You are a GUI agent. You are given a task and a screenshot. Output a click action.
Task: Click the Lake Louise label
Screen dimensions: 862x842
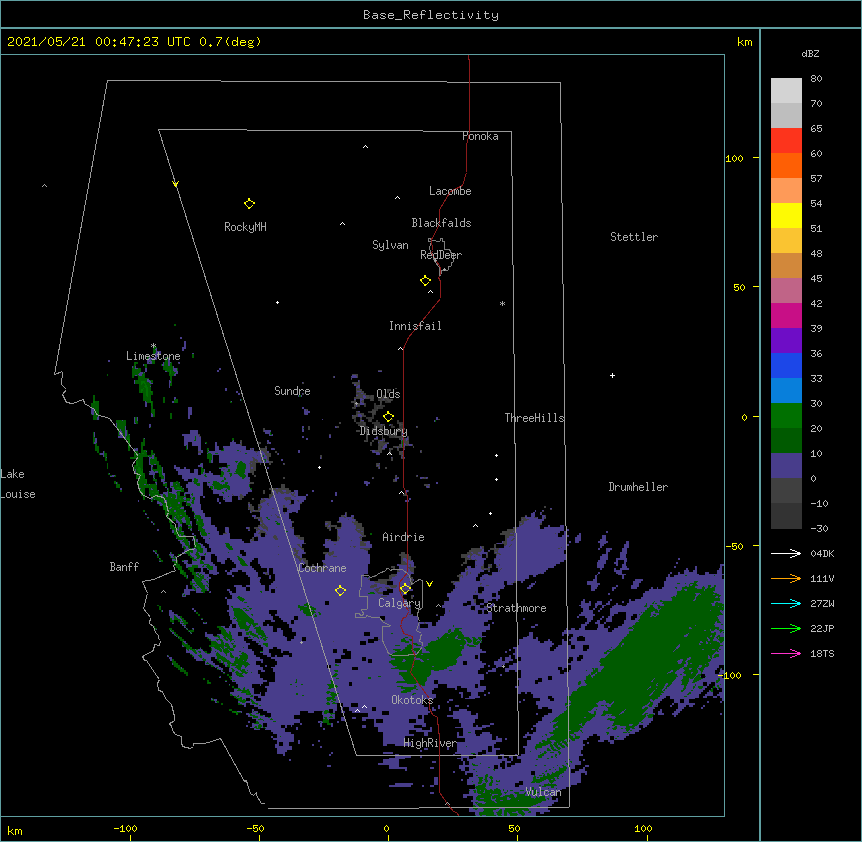(x=18, y=484)
